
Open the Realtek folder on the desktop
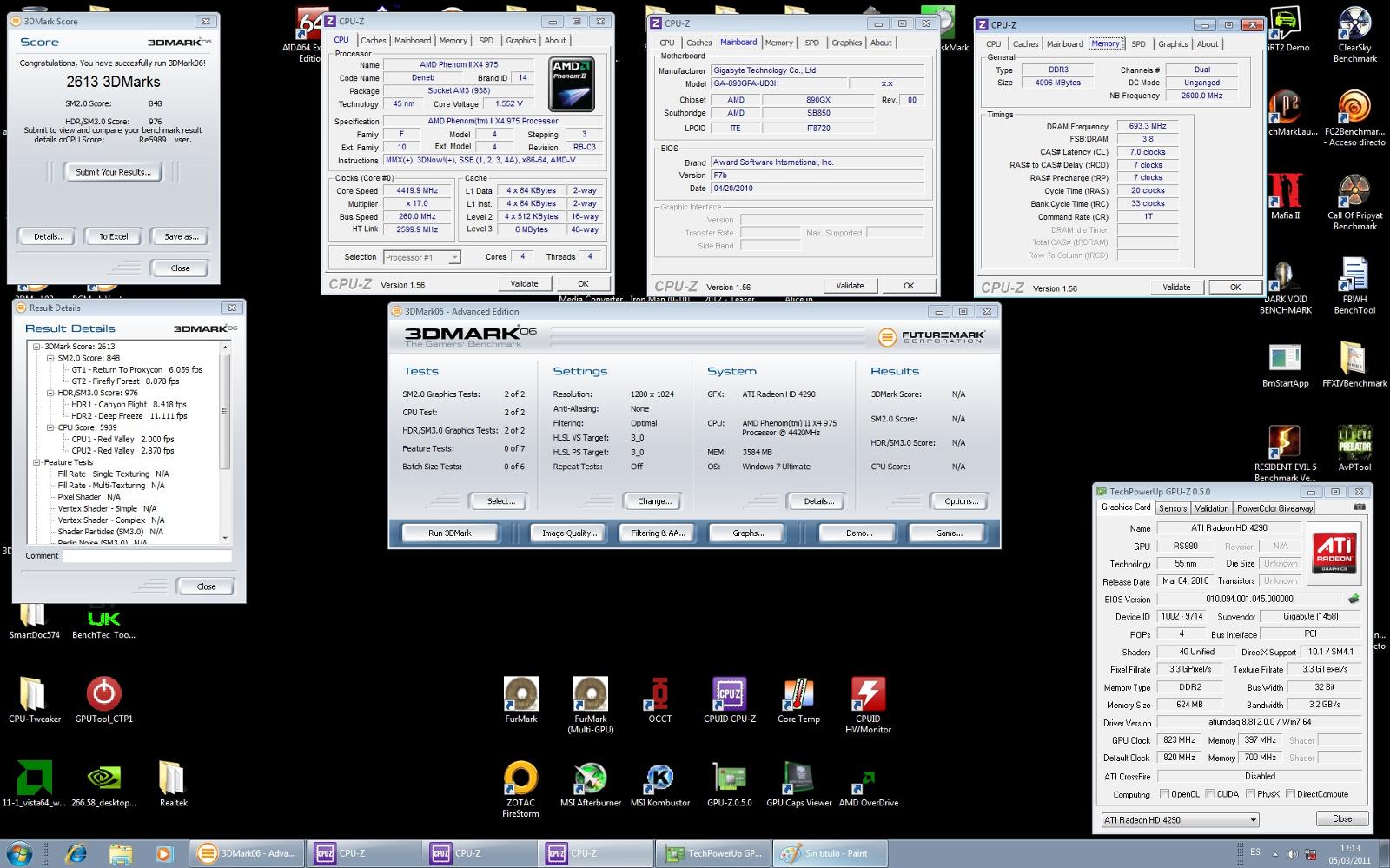click(173, 785)
